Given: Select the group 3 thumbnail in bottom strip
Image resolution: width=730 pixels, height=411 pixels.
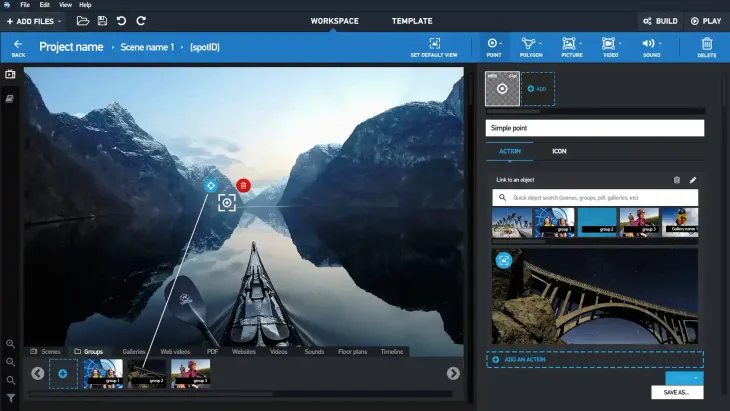Looking at the screenshot, I should point(190,373).
